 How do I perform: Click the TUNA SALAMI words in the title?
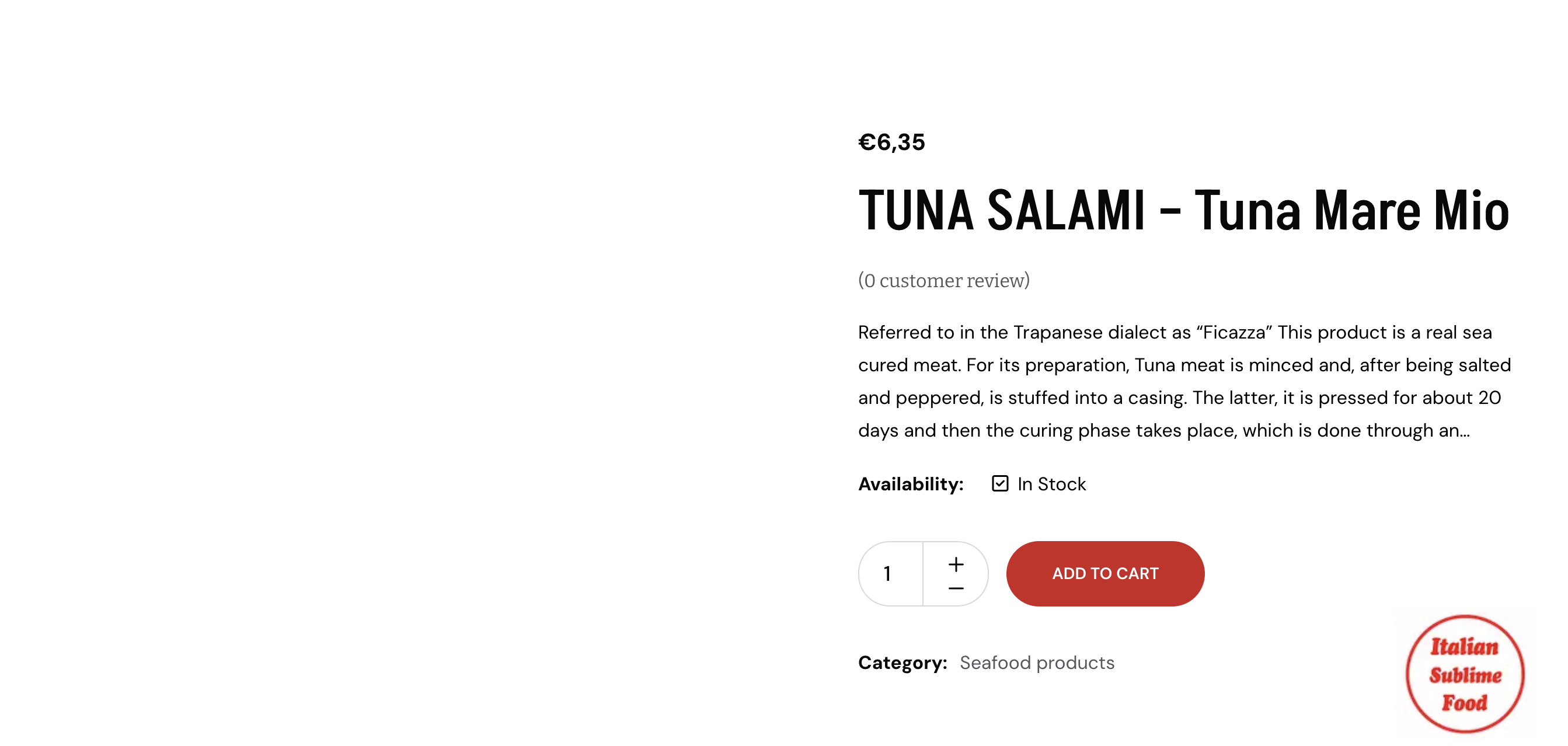pos(1001,211)
